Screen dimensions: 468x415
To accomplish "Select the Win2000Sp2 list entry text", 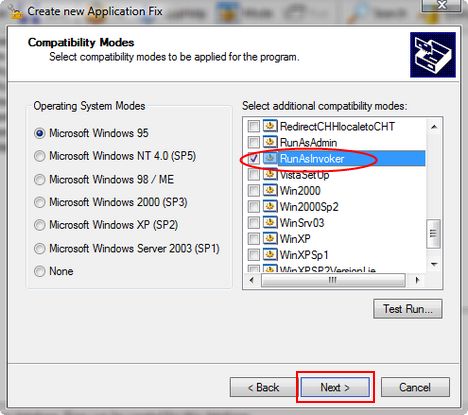I will 309,207.
